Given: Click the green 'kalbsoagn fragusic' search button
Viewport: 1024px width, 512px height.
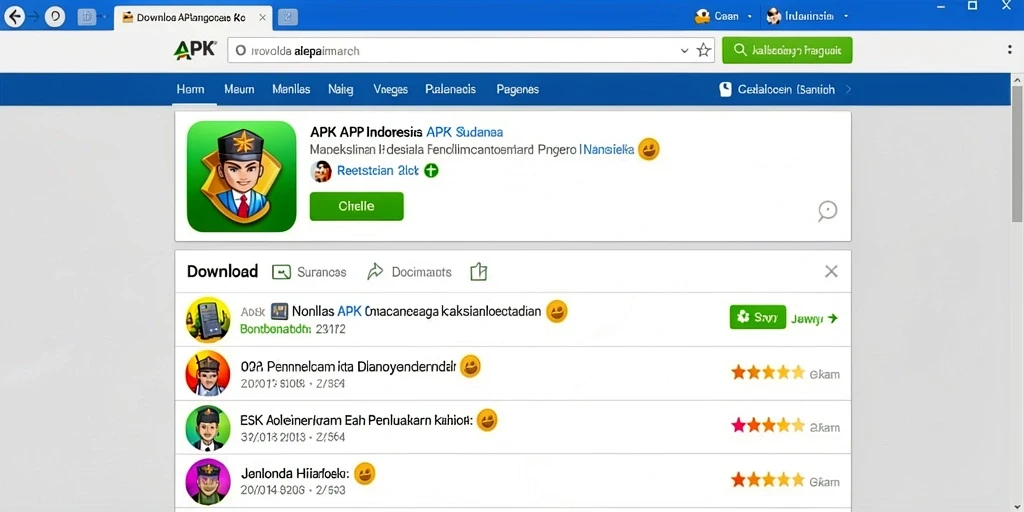Looking at the screenshot, I should click(787, 50).
